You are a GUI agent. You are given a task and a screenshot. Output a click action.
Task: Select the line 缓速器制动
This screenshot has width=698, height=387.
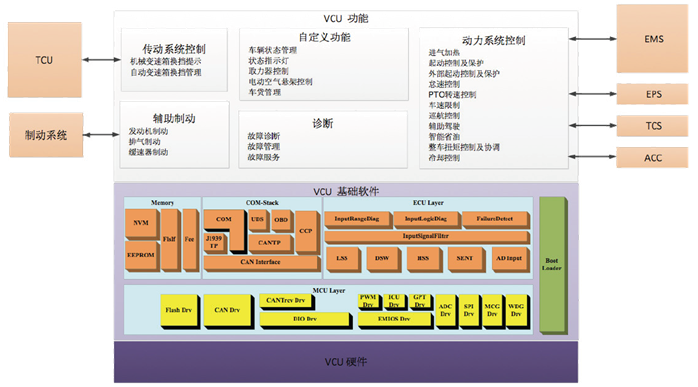pyautogui.click(x=148, y=152)
